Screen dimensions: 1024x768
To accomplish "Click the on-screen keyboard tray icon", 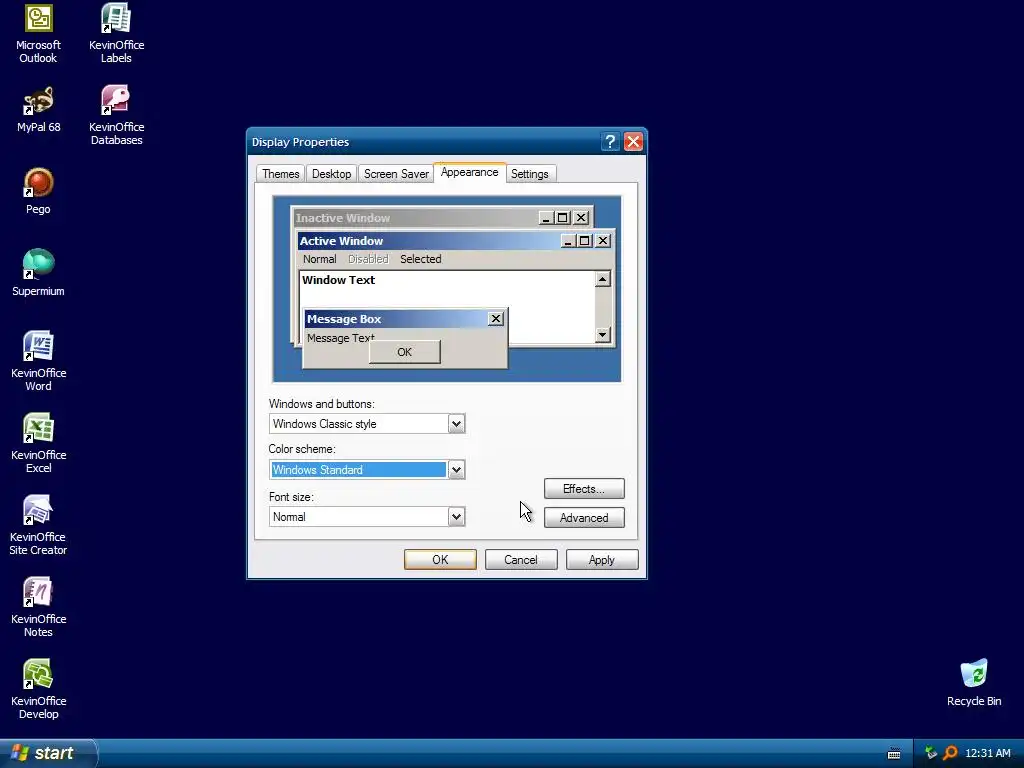I will pos(894,754).
